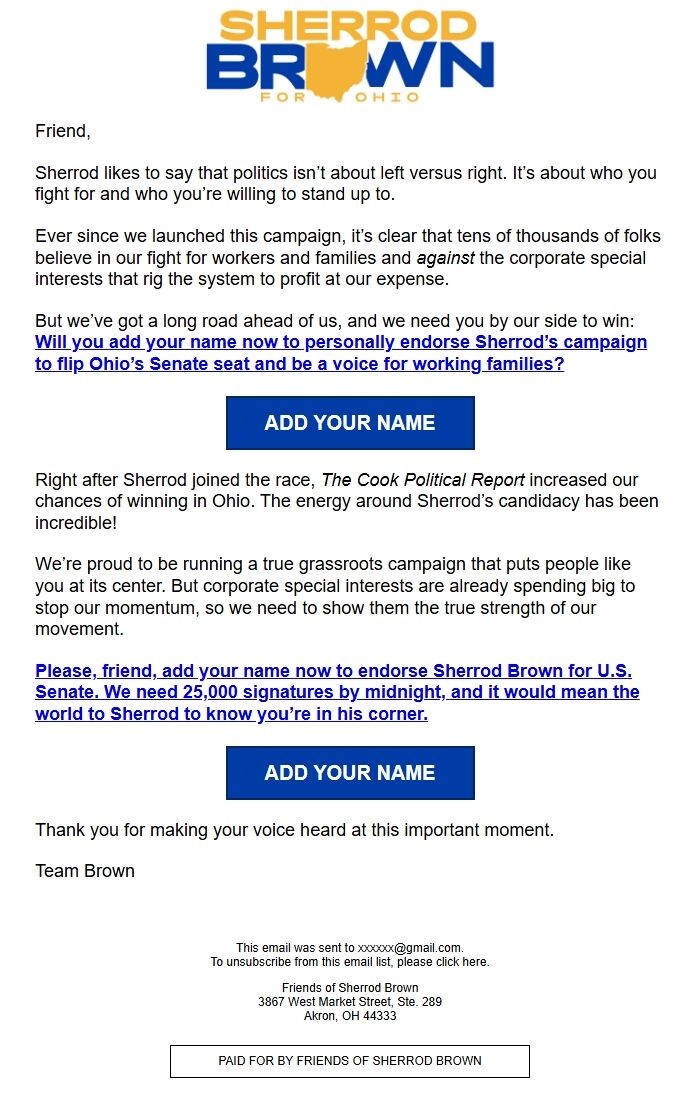The image size is (700, 1113).
Task: Click the 3867 West Market Street address line
Action: coord(349,1001)
